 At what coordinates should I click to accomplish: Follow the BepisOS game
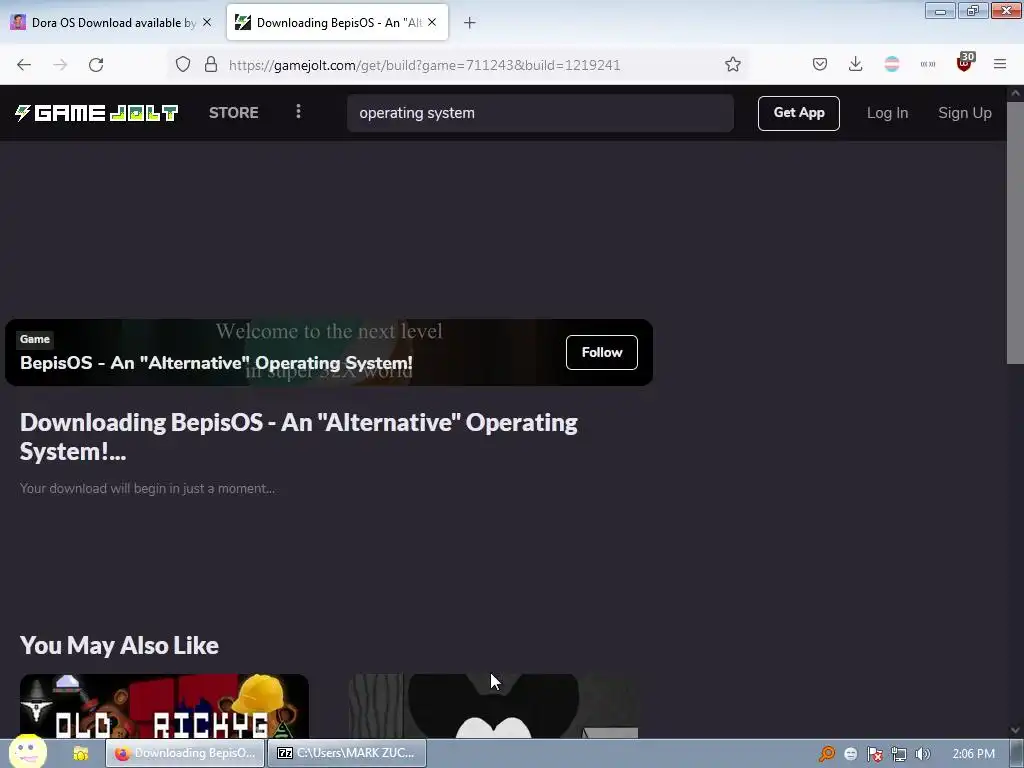point(601,353)
